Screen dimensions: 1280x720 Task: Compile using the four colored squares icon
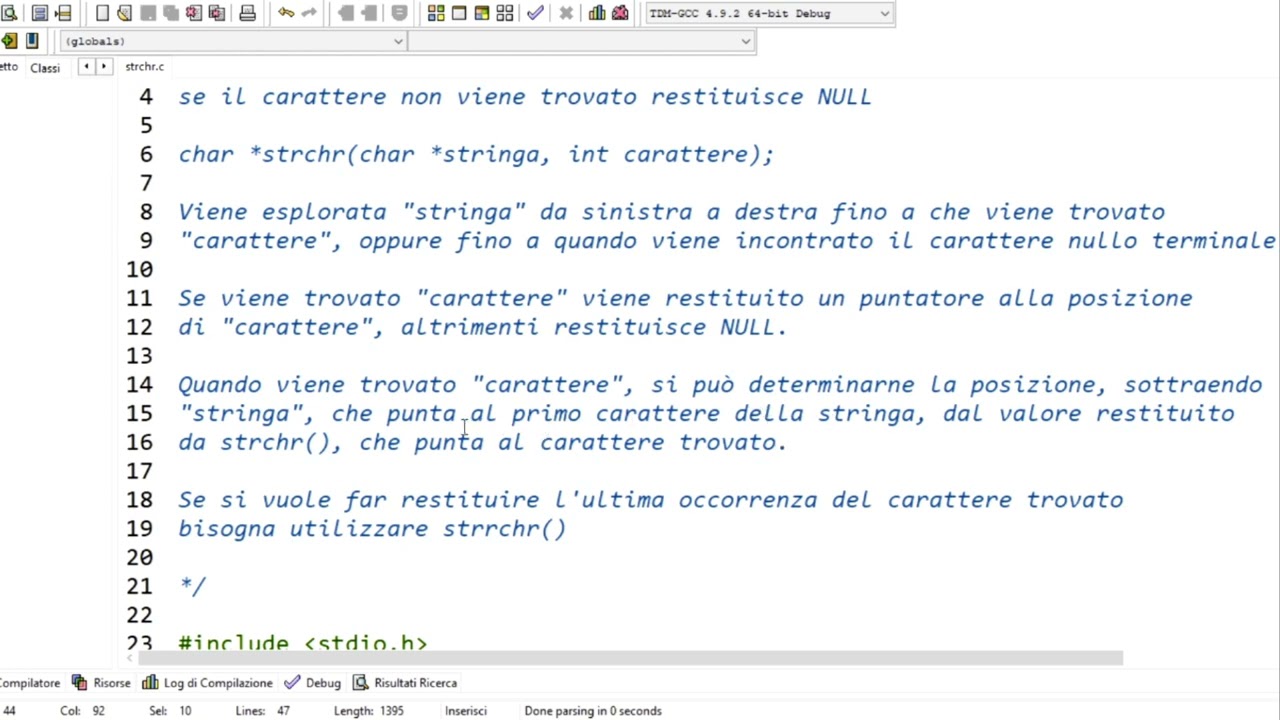436,13
